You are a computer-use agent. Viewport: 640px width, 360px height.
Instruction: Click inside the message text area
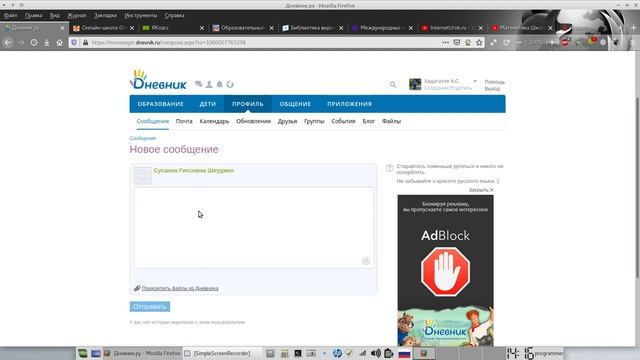pos(253,227)
